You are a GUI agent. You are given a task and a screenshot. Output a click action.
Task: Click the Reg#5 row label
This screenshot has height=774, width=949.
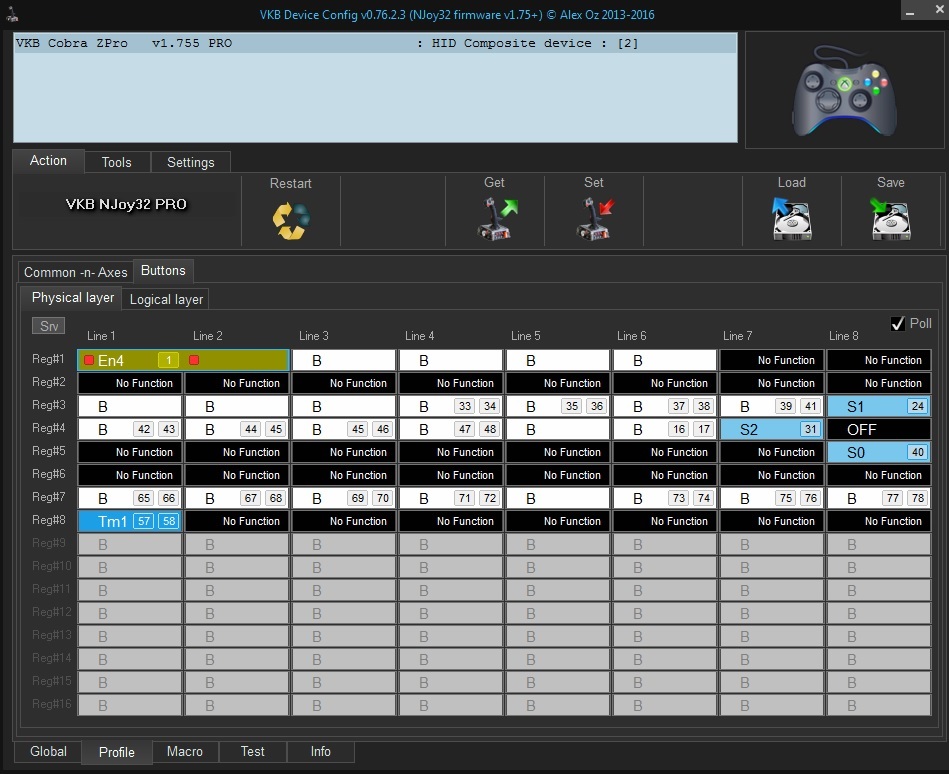coord(48,451)
